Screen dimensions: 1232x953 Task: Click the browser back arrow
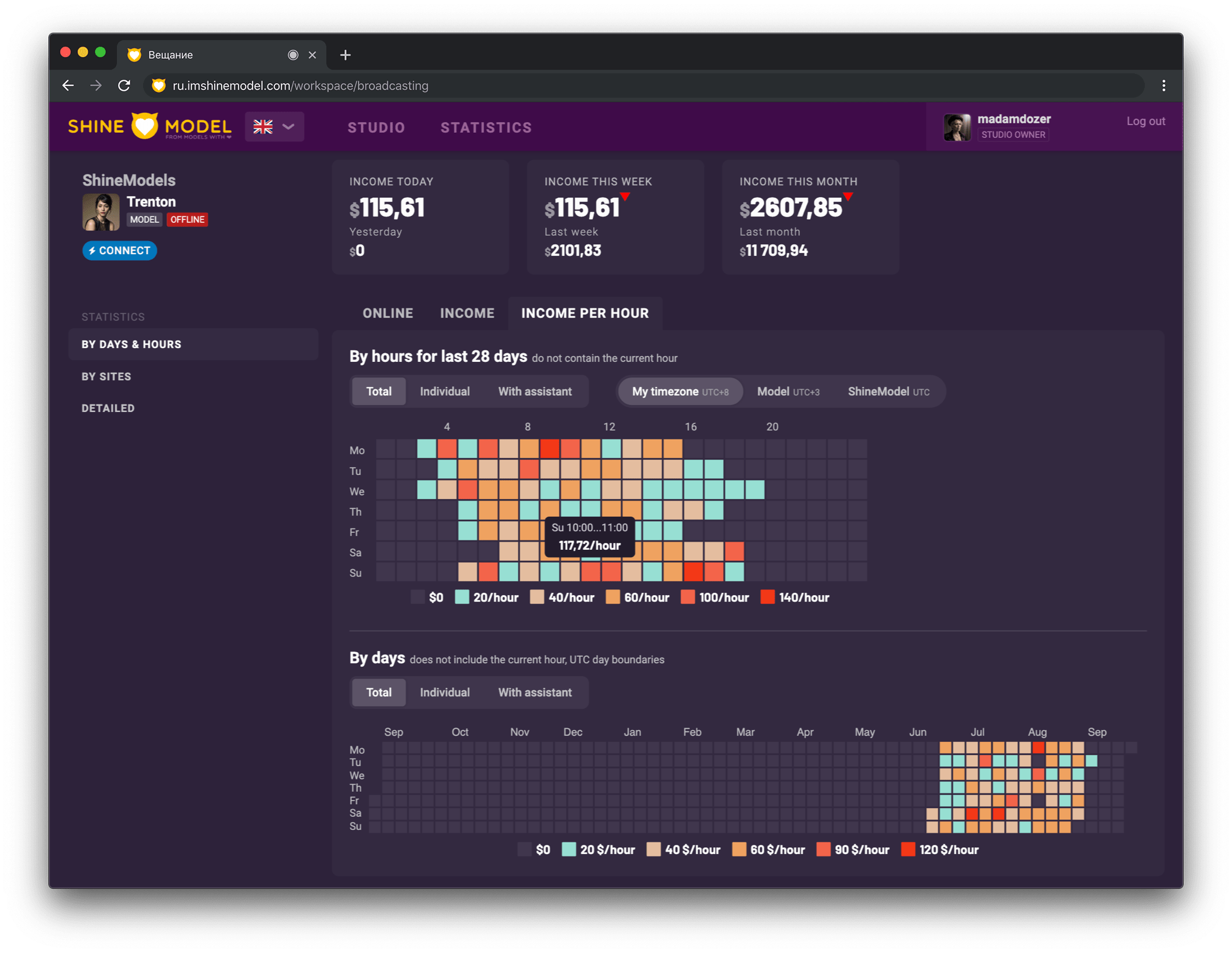pos(68,86)
